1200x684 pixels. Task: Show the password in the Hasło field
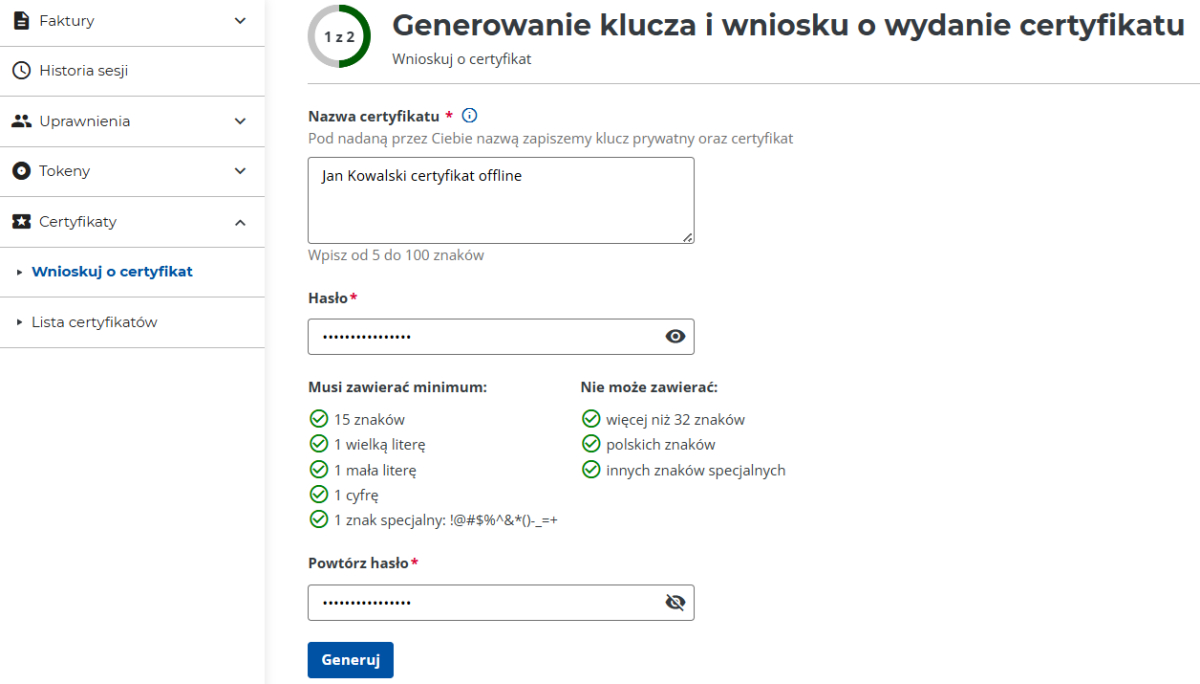point(676,336)
